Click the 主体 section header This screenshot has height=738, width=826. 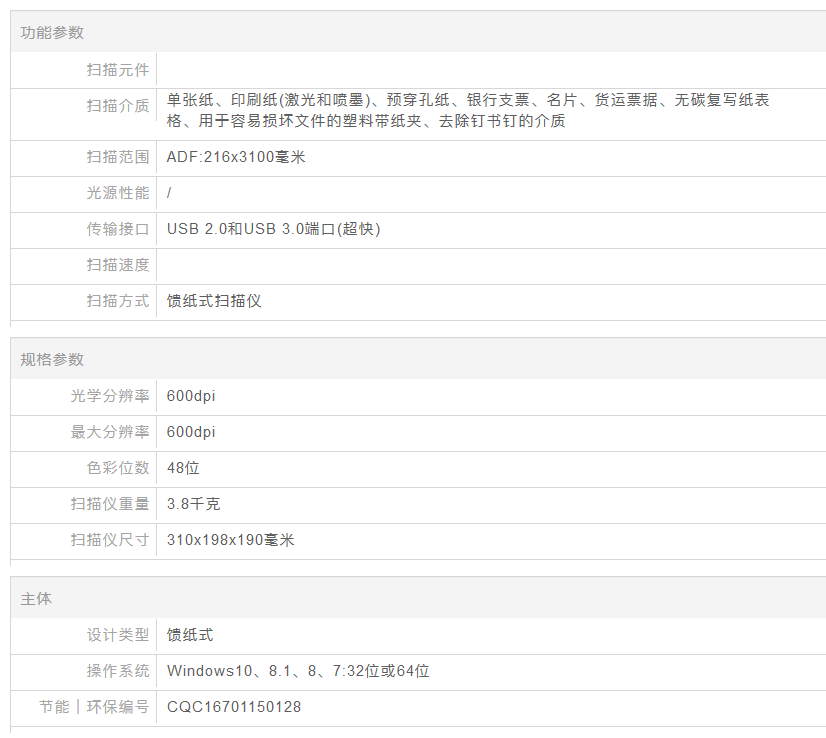click(36, 599)
